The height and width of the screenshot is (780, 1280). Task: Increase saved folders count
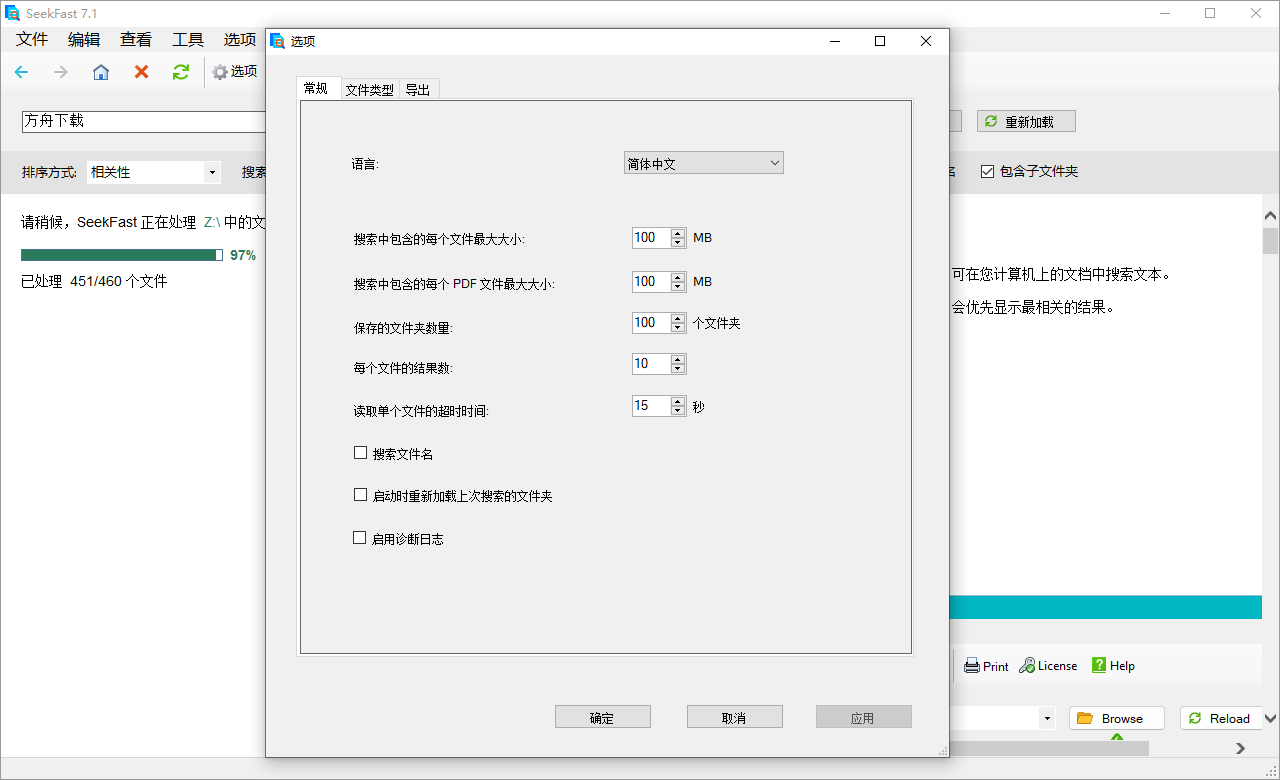(678, 318)
